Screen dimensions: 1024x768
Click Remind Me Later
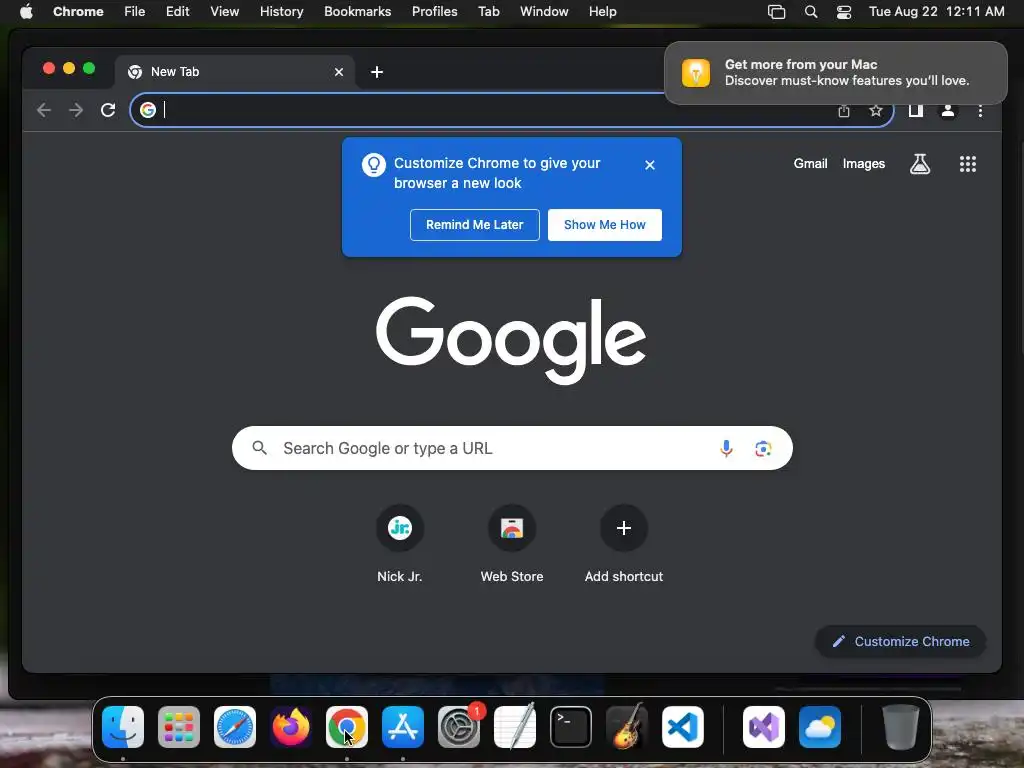[475, 225]
